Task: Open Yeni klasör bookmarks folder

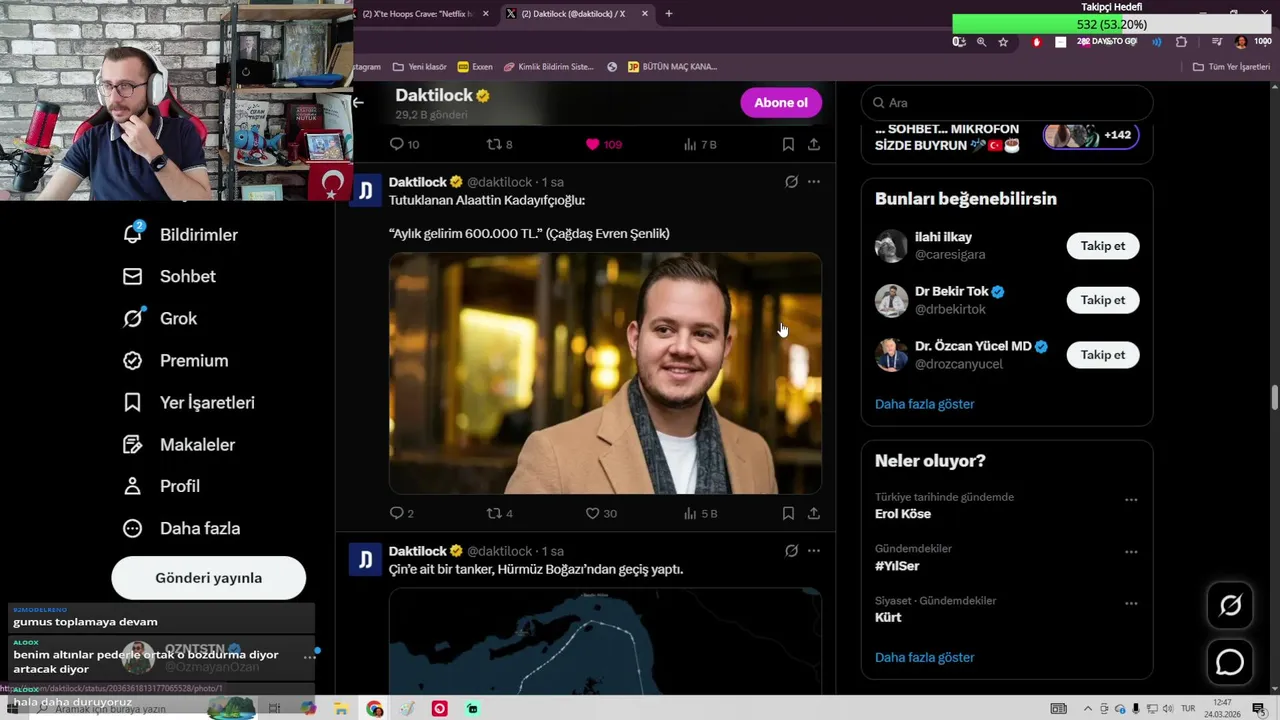Action: 420,67
